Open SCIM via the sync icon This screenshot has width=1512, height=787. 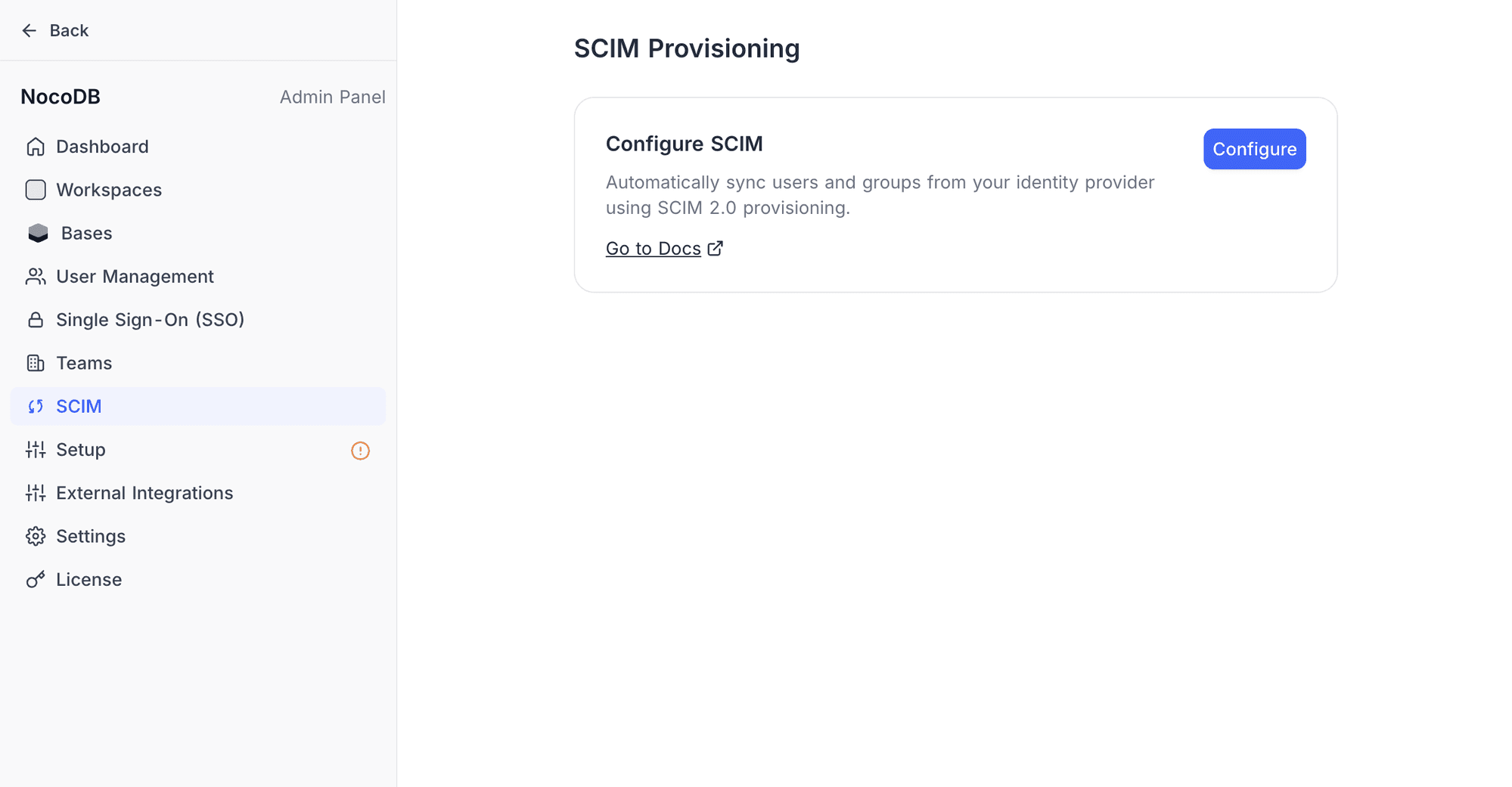(35, 406)
